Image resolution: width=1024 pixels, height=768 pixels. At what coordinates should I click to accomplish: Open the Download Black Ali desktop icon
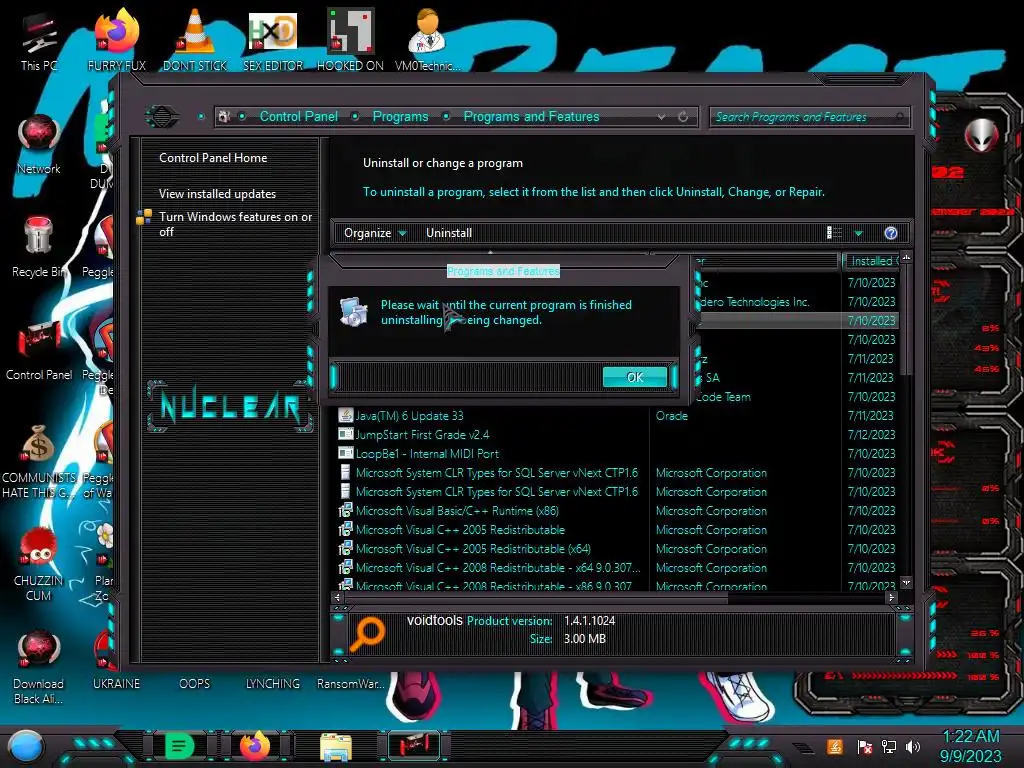(x=39, y=667)
